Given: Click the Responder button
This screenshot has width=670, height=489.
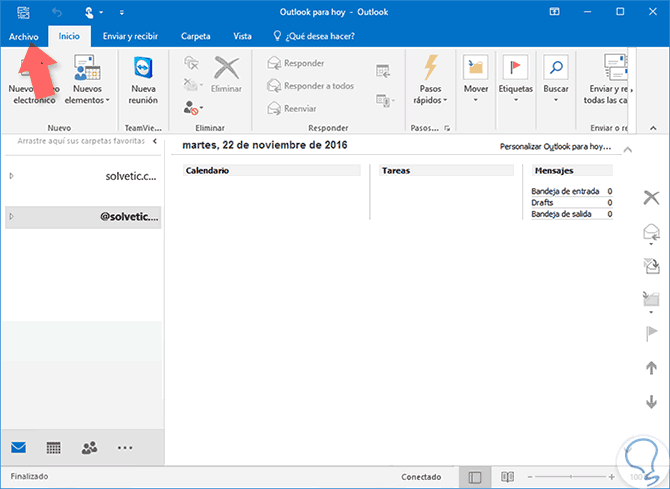Looking at the screenshot, I should 296,63.
